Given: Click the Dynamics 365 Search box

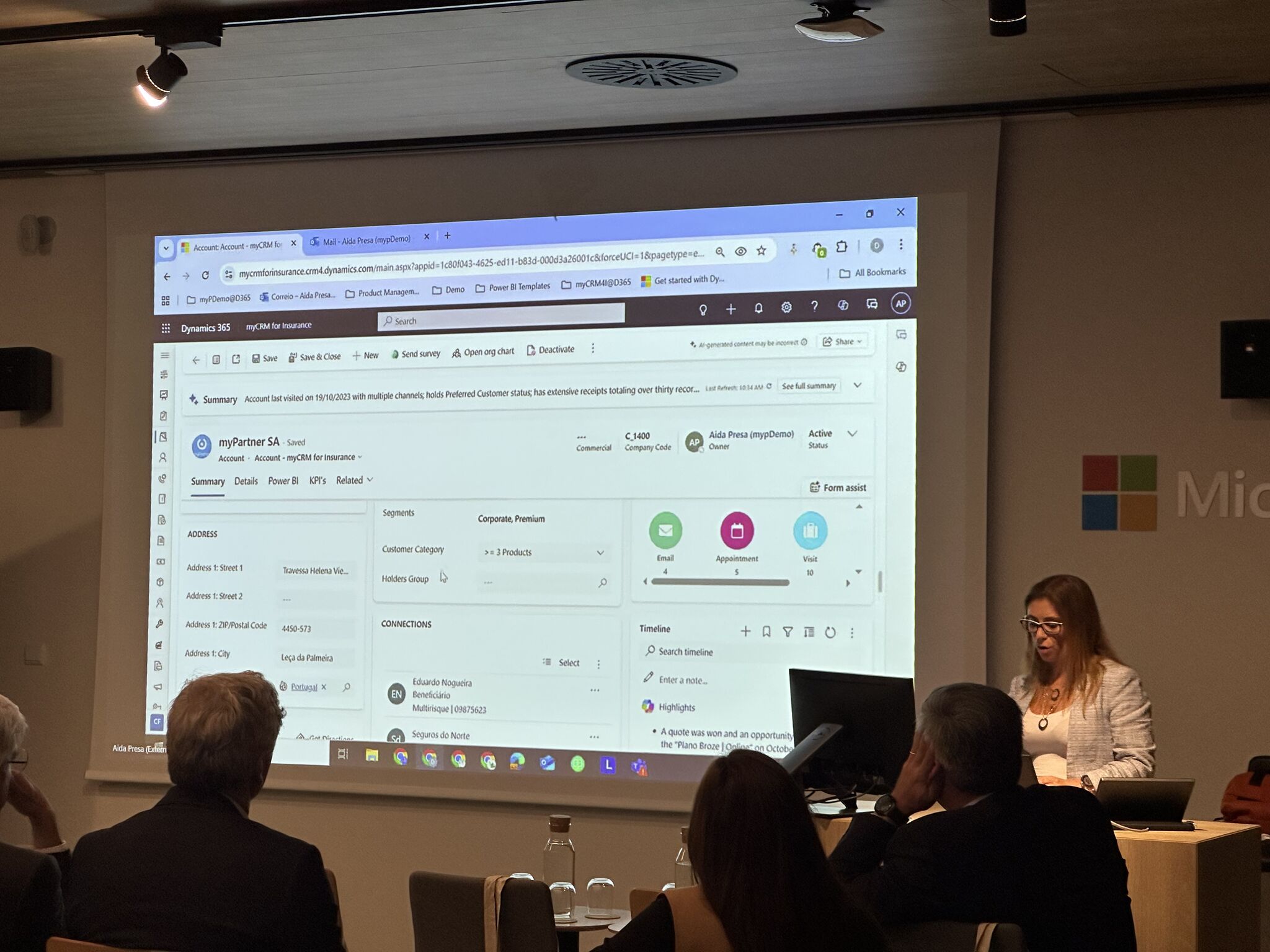Looking at the screenshot, I should 501,317.
